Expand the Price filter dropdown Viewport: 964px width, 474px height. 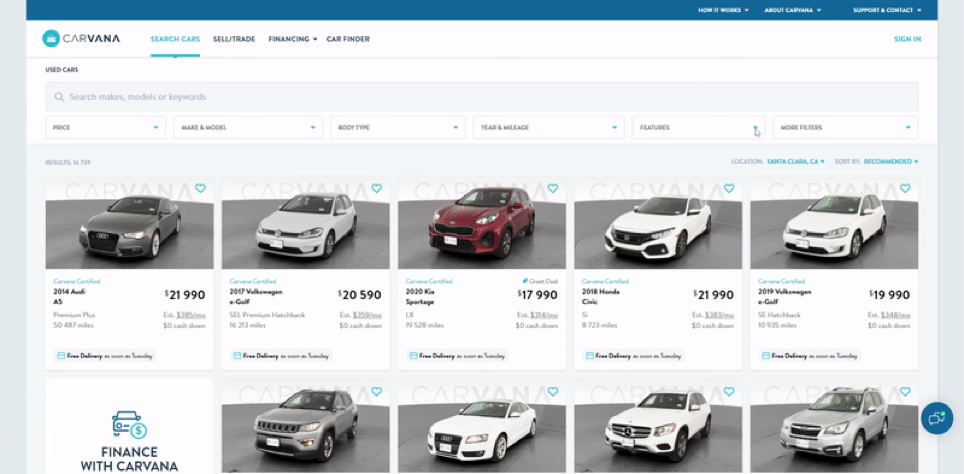tap(105, 128)
